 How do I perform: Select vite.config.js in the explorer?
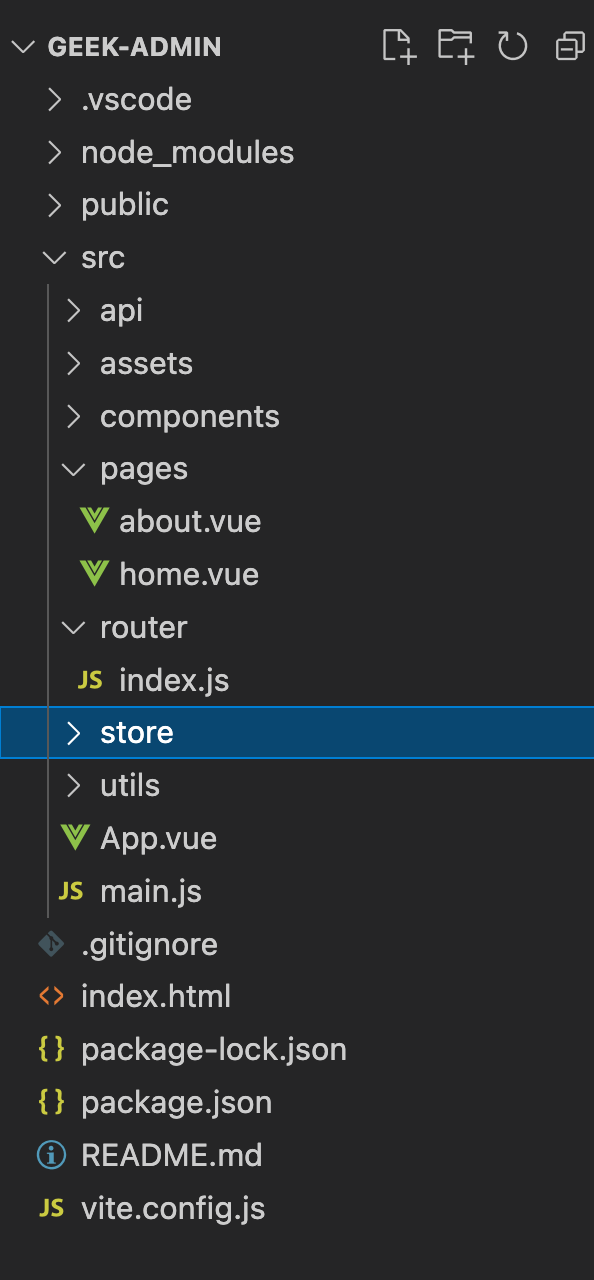pos(173,1208)
